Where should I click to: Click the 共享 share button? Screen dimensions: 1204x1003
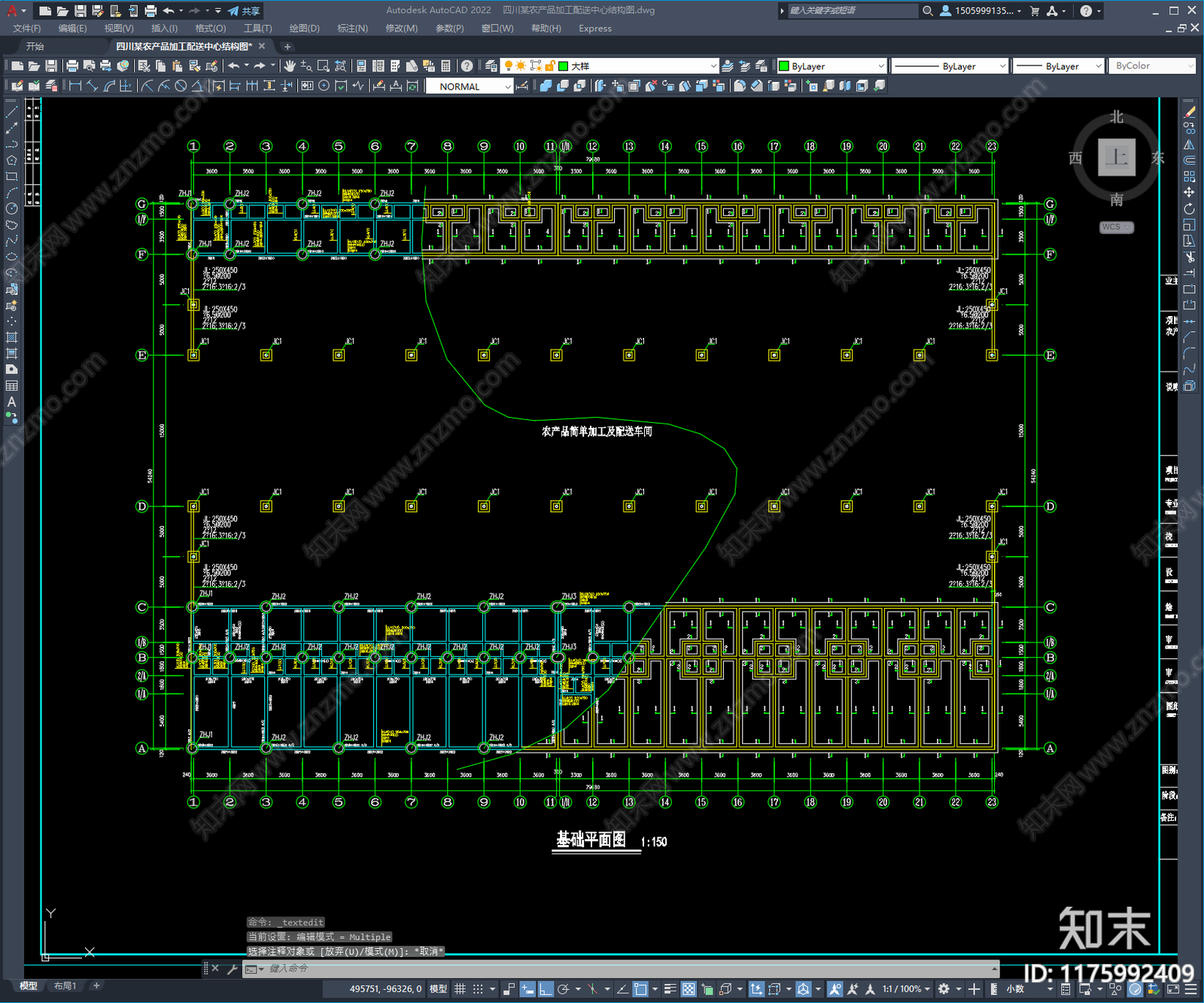244,11
